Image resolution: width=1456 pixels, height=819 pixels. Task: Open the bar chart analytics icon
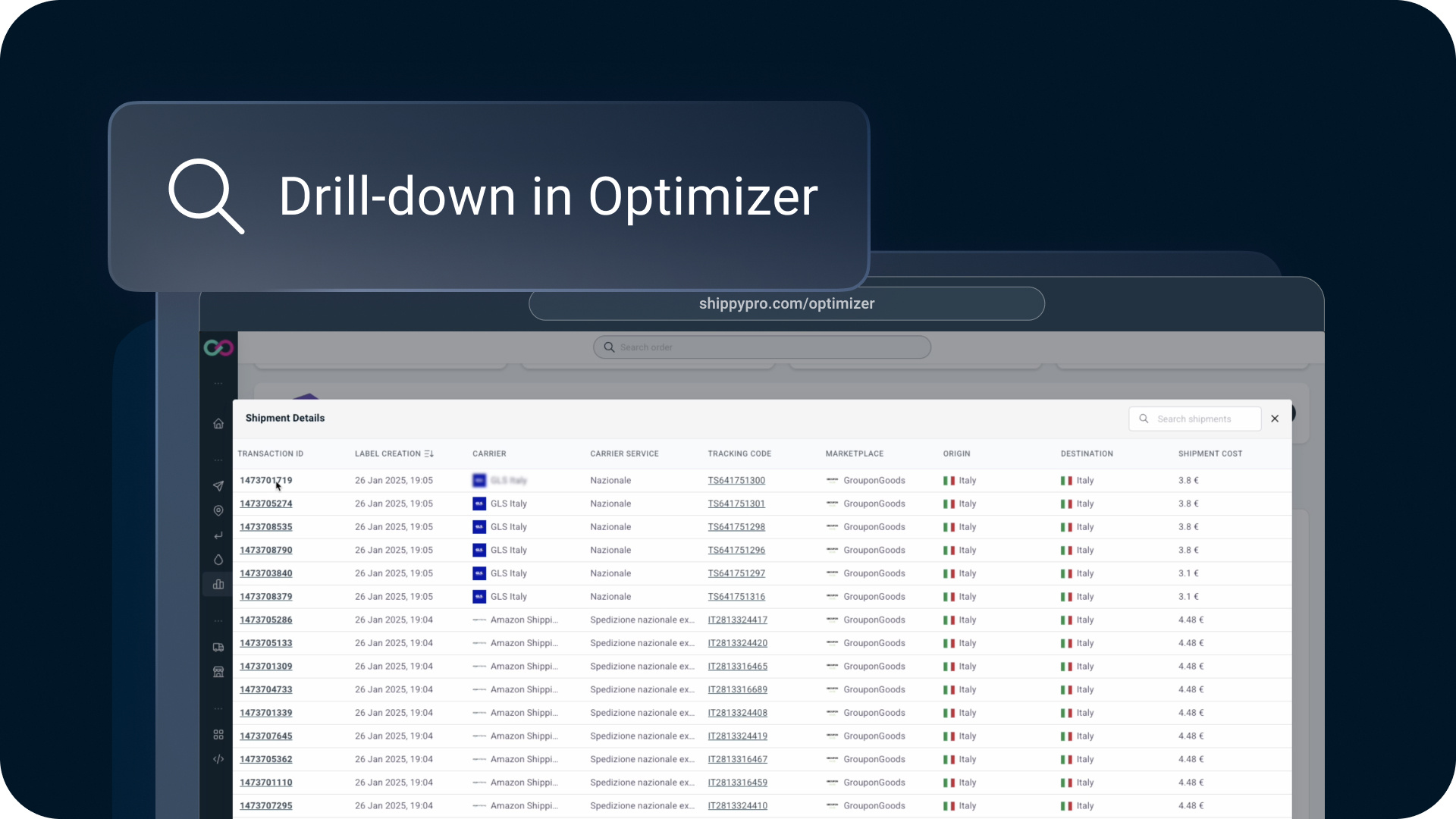tap(218, 585)
